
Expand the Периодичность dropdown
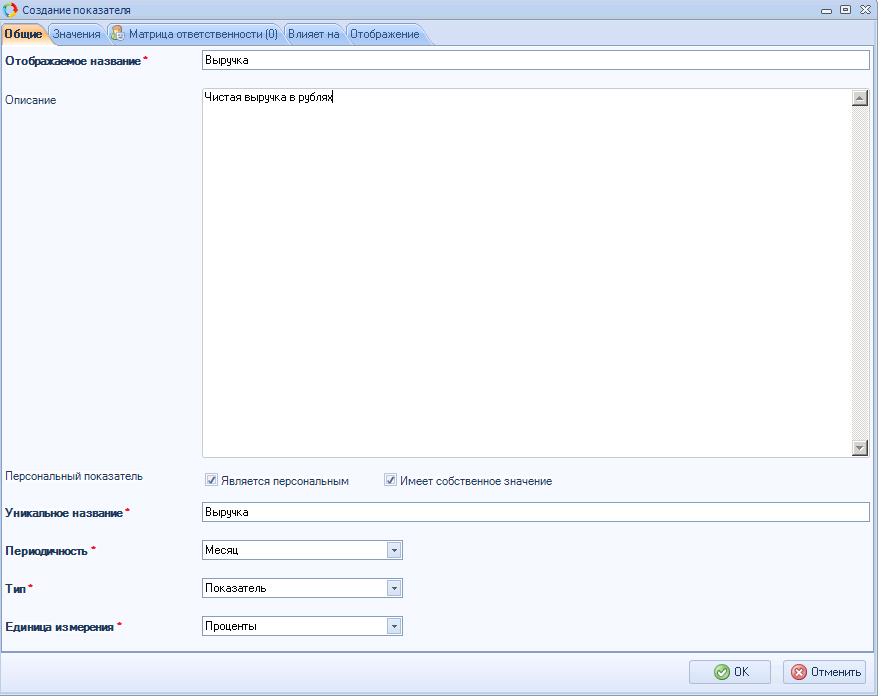point(394,550)
